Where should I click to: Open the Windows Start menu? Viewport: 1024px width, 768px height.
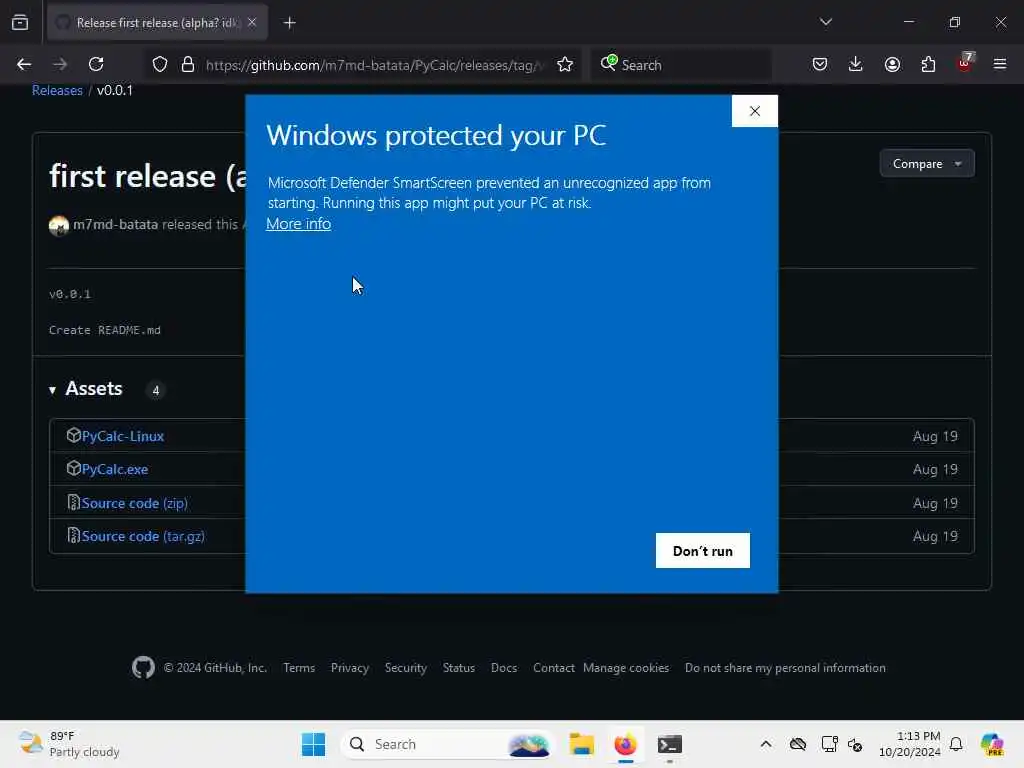pos(313,744)
